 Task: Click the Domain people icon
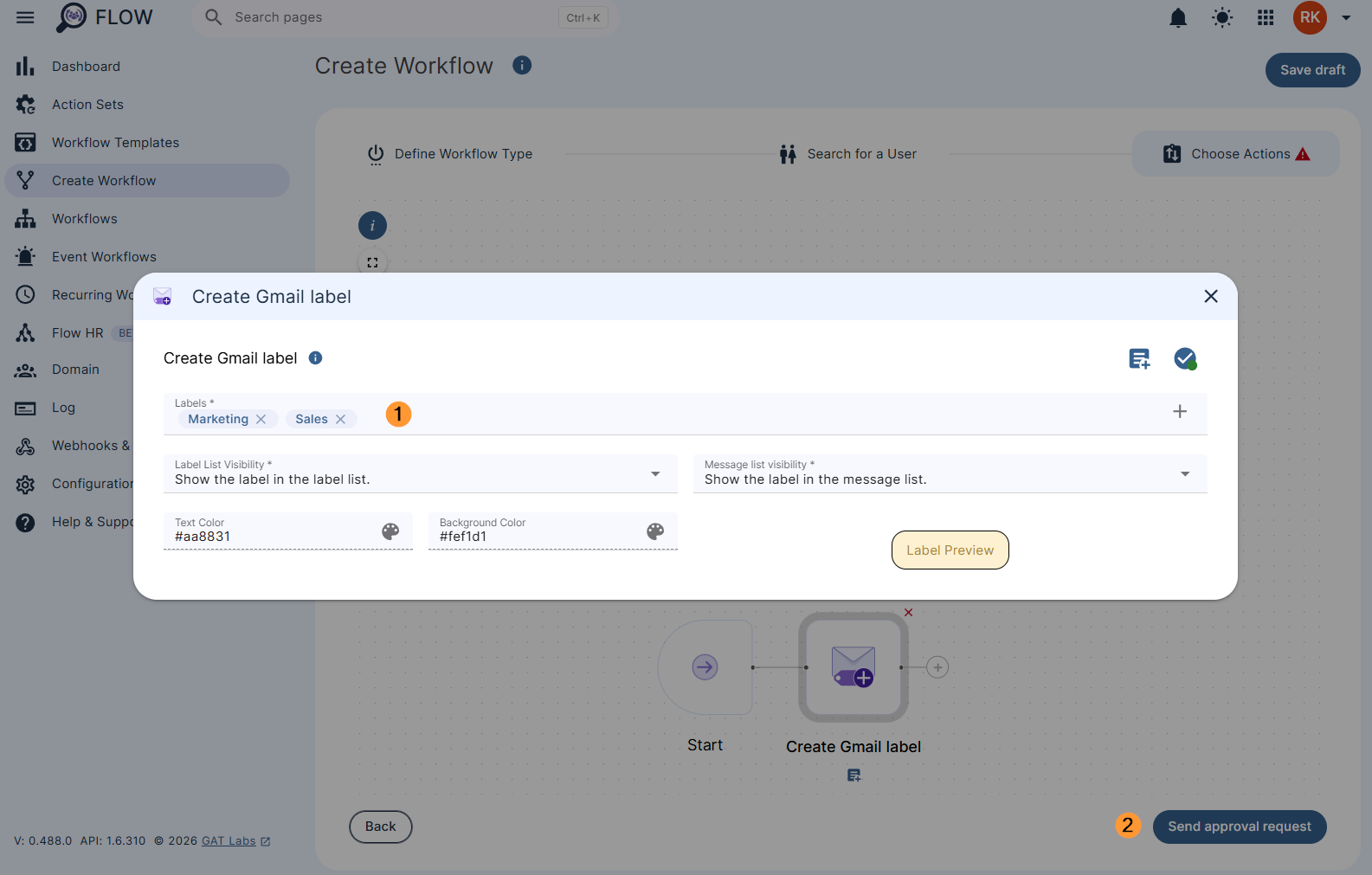point(25,370)
